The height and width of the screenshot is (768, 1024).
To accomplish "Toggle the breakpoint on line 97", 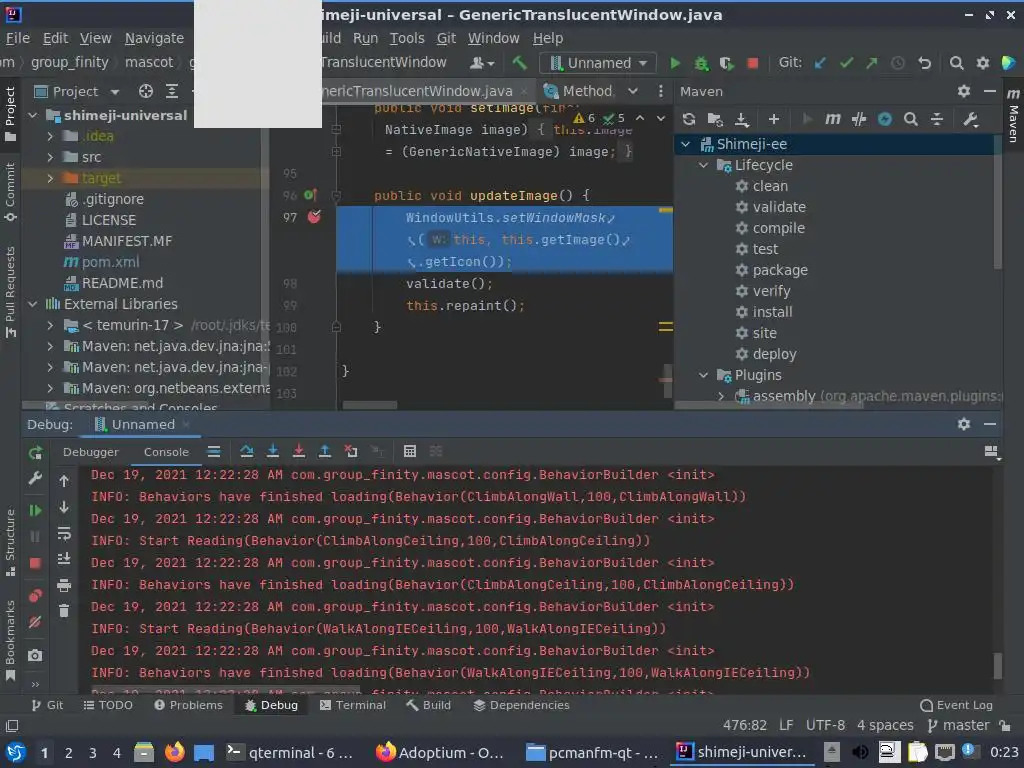I will (x=314, y=217).
